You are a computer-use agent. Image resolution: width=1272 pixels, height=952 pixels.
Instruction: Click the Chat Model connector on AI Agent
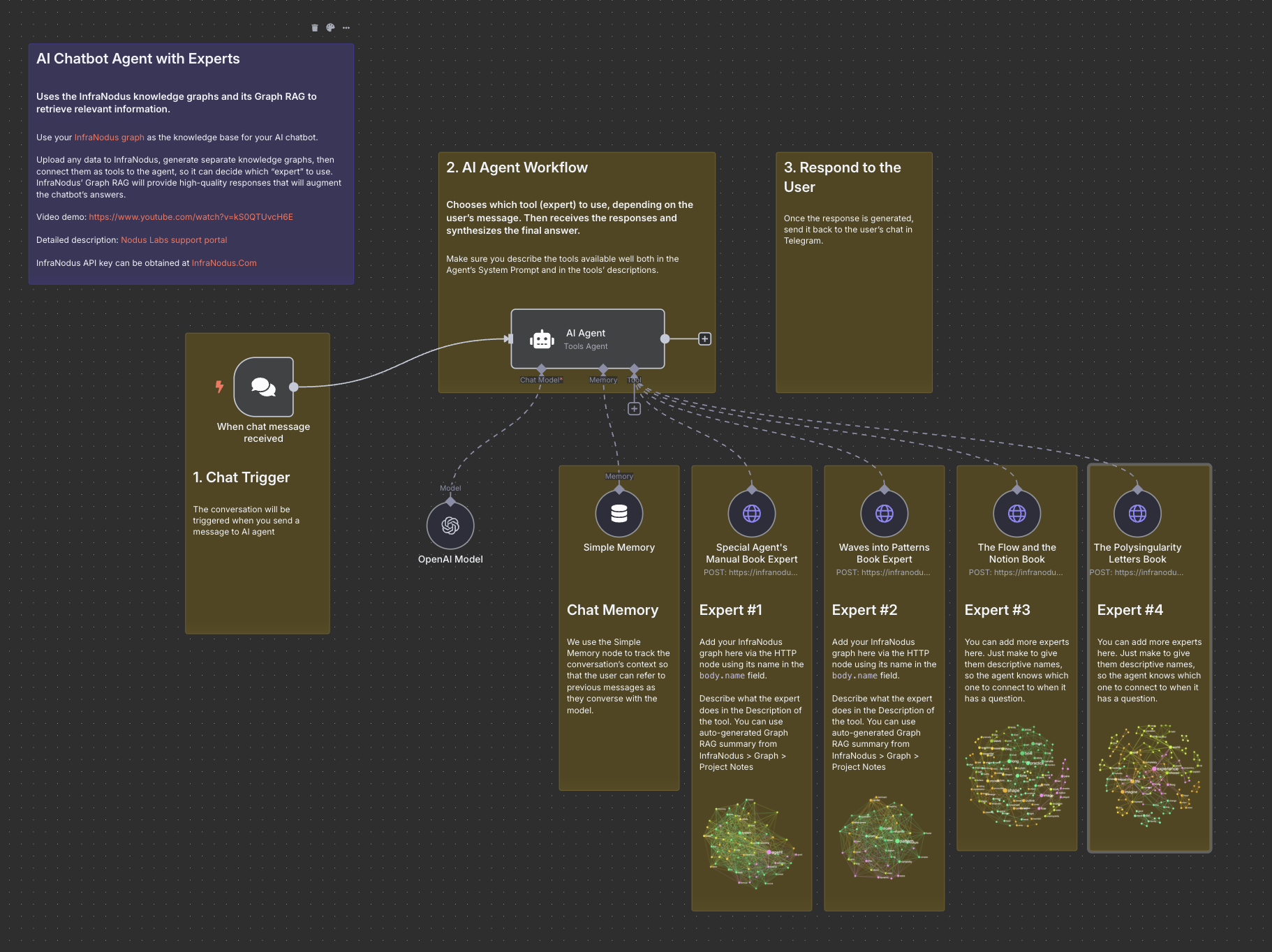tap(541, 369)
